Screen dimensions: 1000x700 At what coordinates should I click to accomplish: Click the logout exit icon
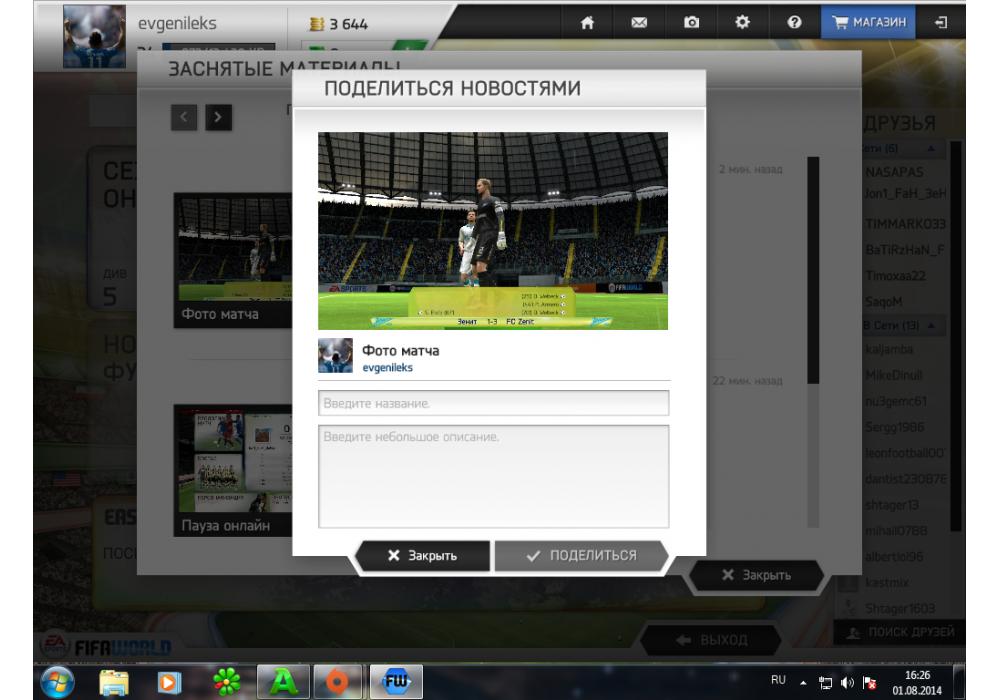tap(941, 23)
